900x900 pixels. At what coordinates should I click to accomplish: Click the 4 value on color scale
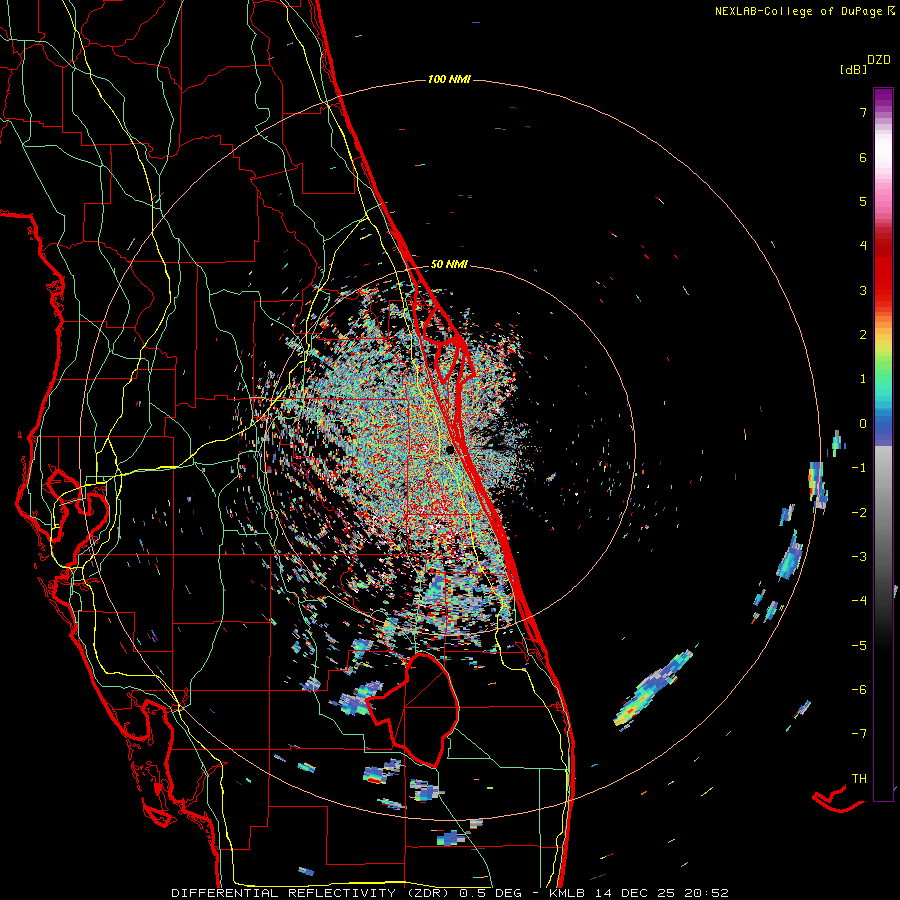click(x=863, y=246)
